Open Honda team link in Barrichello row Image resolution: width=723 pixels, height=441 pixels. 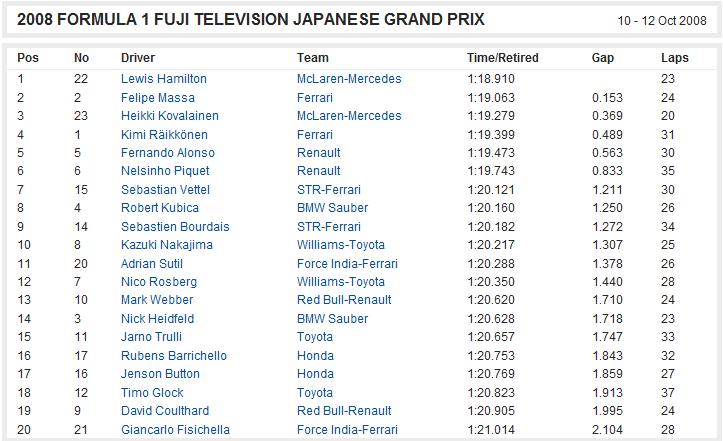click(315, 356)
